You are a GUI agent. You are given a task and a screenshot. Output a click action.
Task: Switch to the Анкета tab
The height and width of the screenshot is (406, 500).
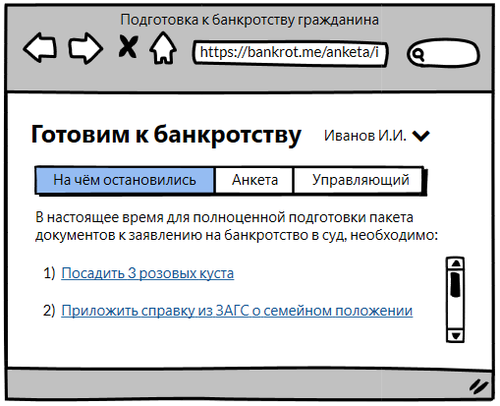(x=254, y=180)
